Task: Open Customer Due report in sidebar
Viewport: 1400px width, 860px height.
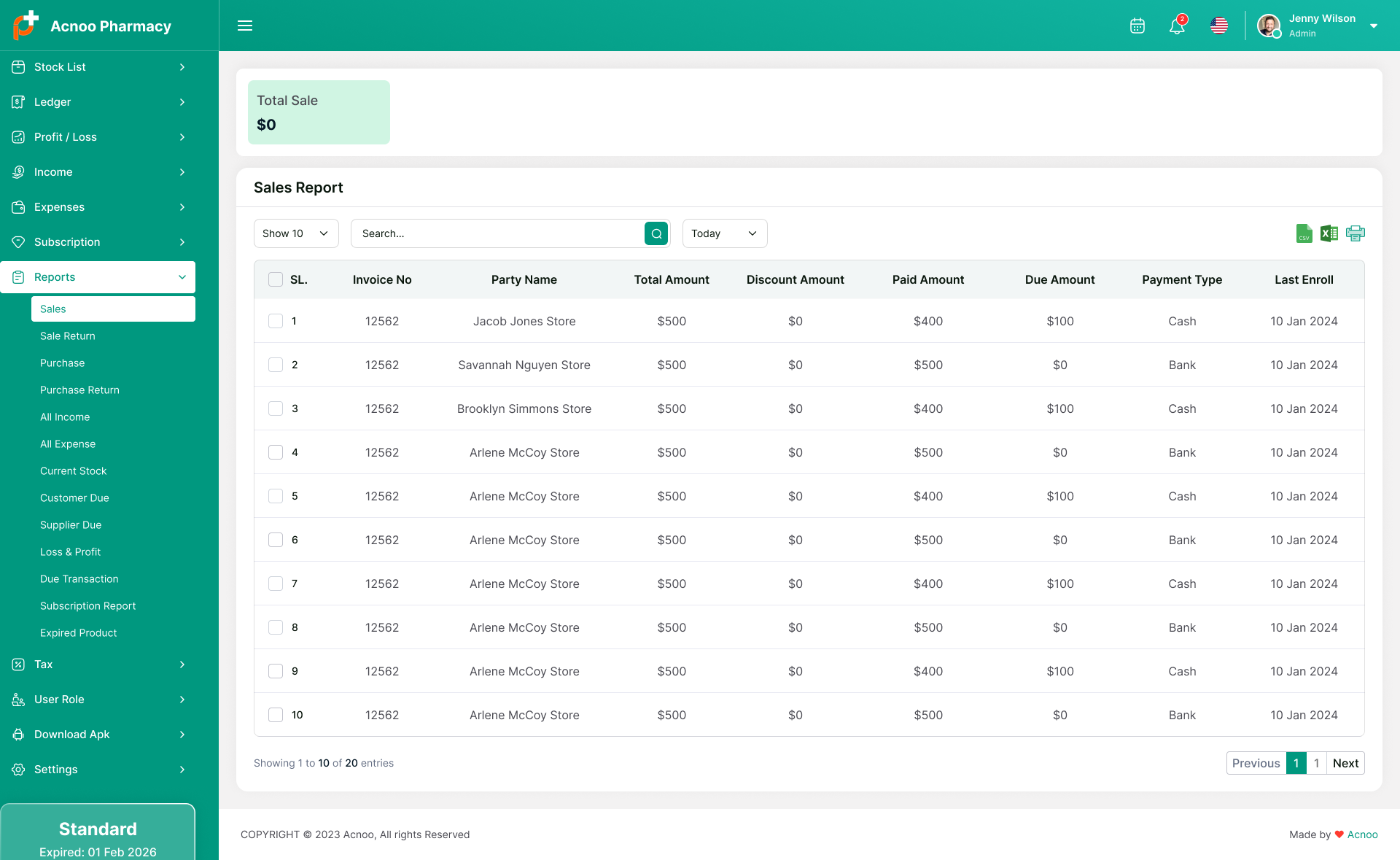Action: pyautogui.click(x=74, y=498)
